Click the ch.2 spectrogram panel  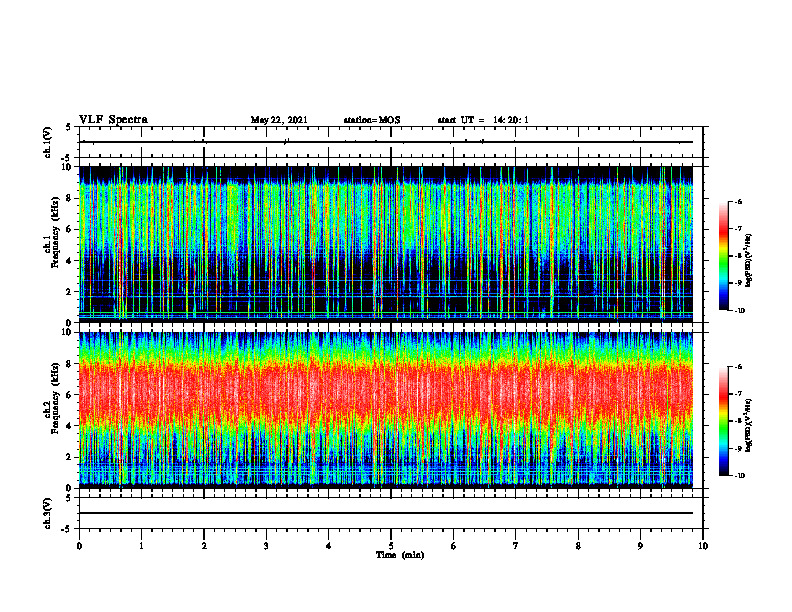coord(386,410)
